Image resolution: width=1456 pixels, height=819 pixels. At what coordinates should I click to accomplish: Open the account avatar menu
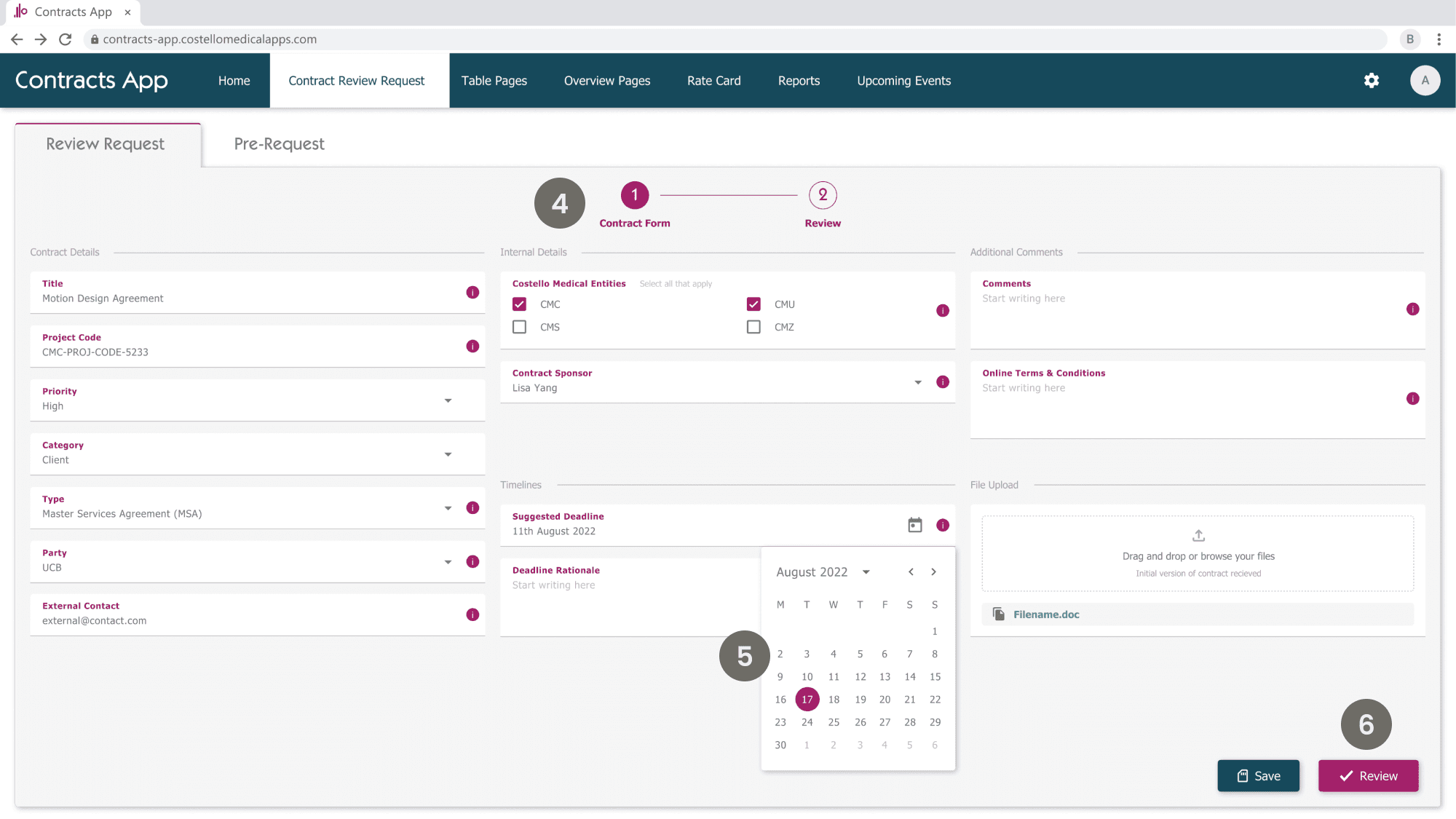[x=1425, y=80]
